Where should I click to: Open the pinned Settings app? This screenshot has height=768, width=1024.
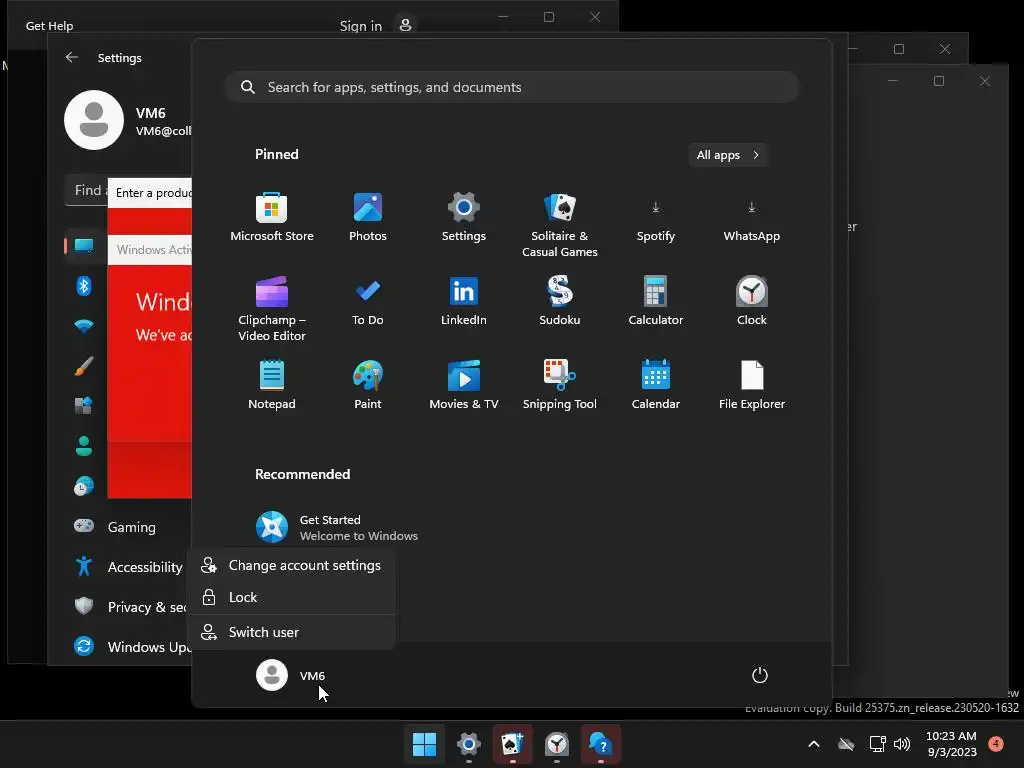464,217
